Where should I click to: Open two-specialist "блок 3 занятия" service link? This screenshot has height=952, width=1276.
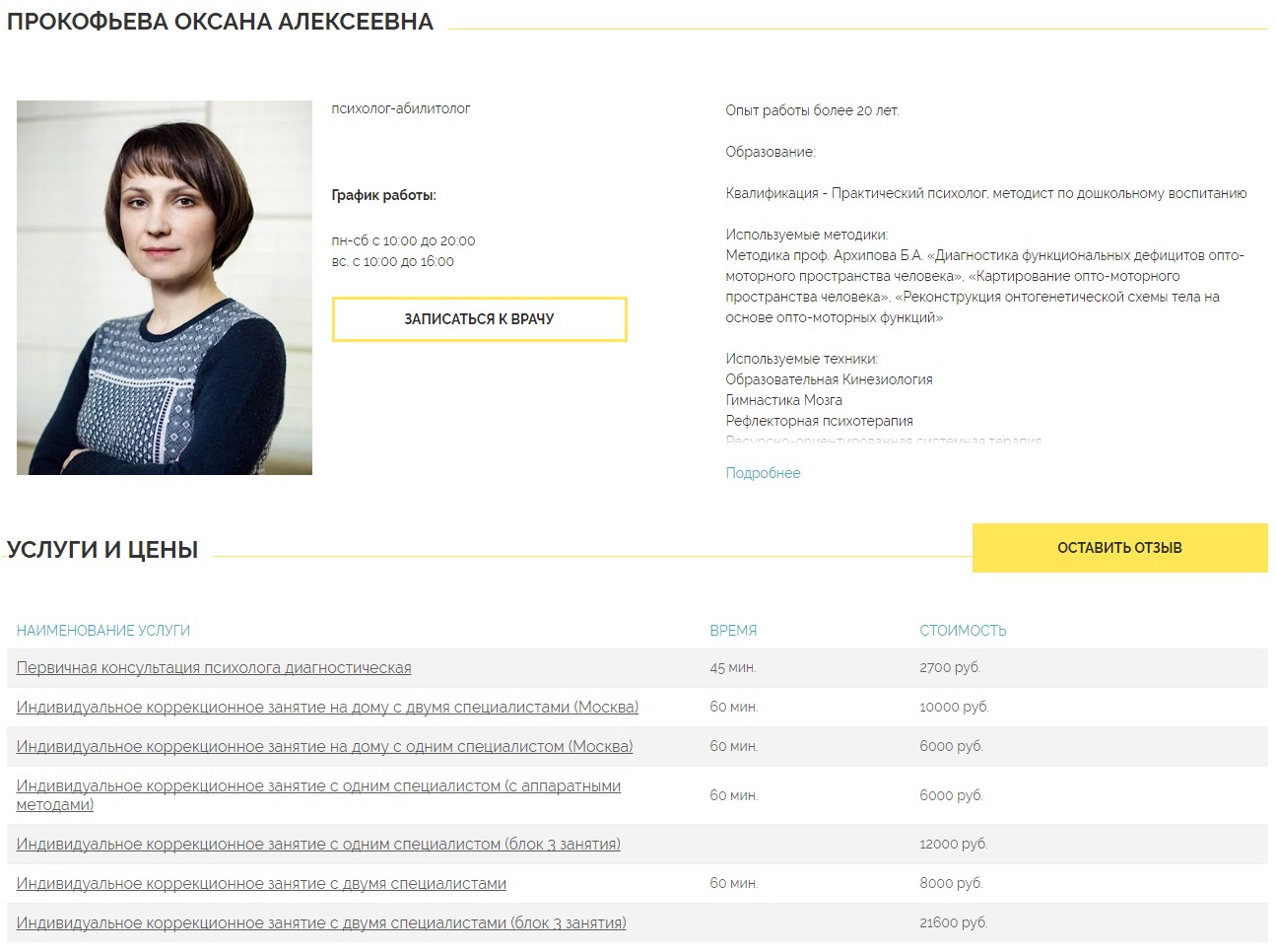click(321, 923)
